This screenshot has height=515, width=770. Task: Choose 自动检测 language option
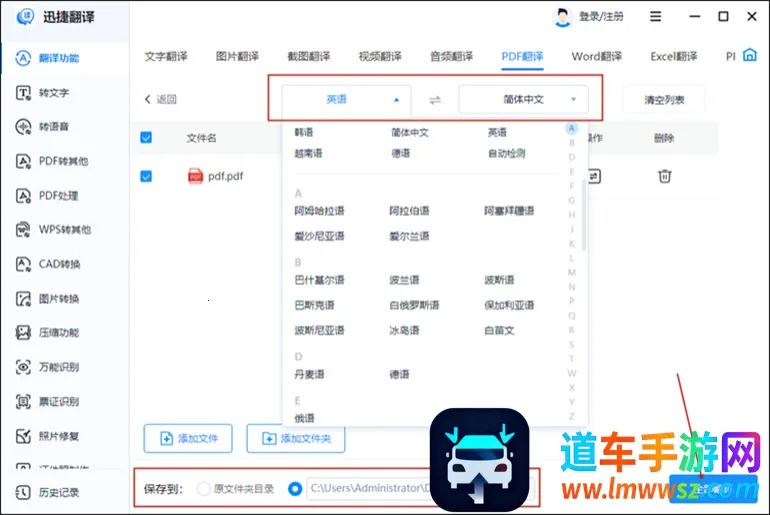coord(507,154)
